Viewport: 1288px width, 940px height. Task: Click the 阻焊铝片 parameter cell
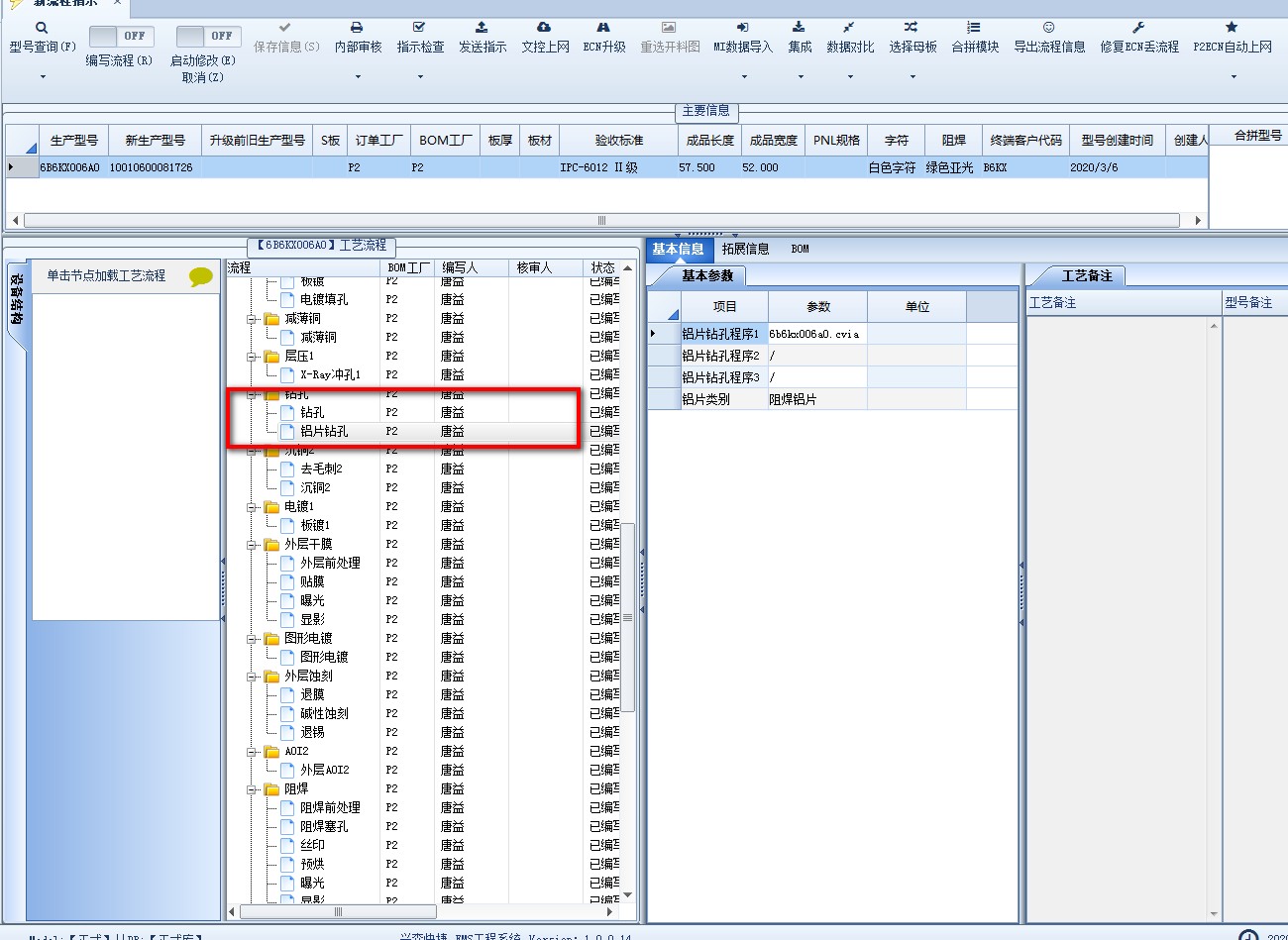[817, 399]
